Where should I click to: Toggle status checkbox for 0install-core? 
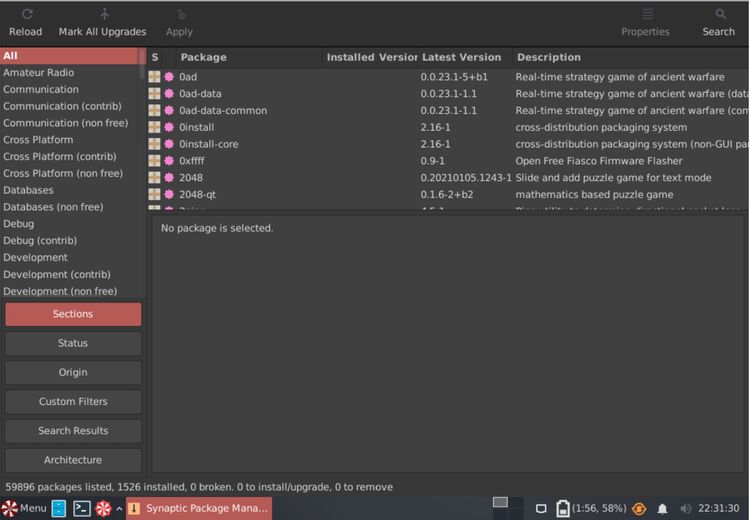coord(154,144)
